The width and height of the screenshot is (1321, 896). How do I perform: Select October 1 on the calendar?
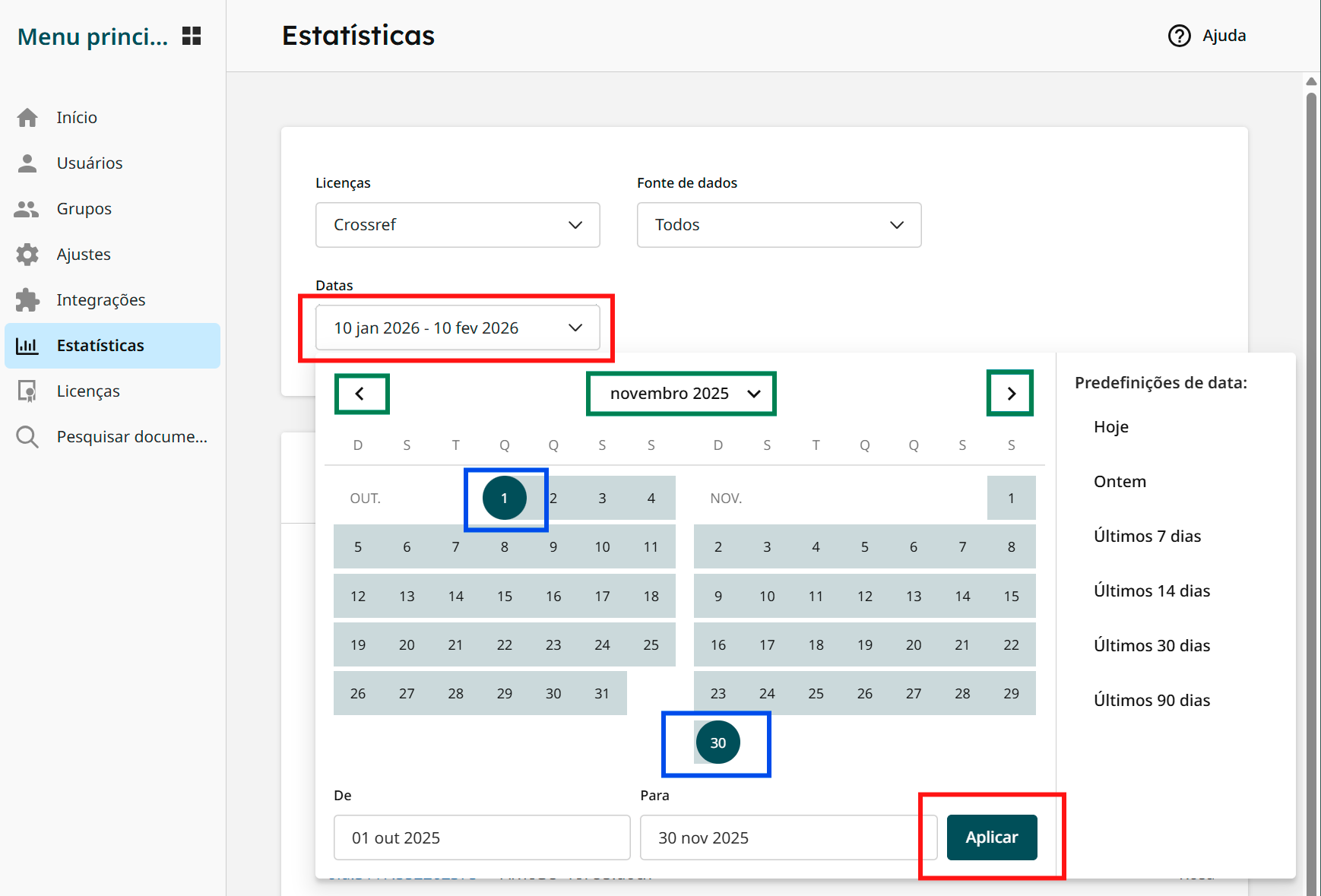pyautogui.click(x=504, y=498)
